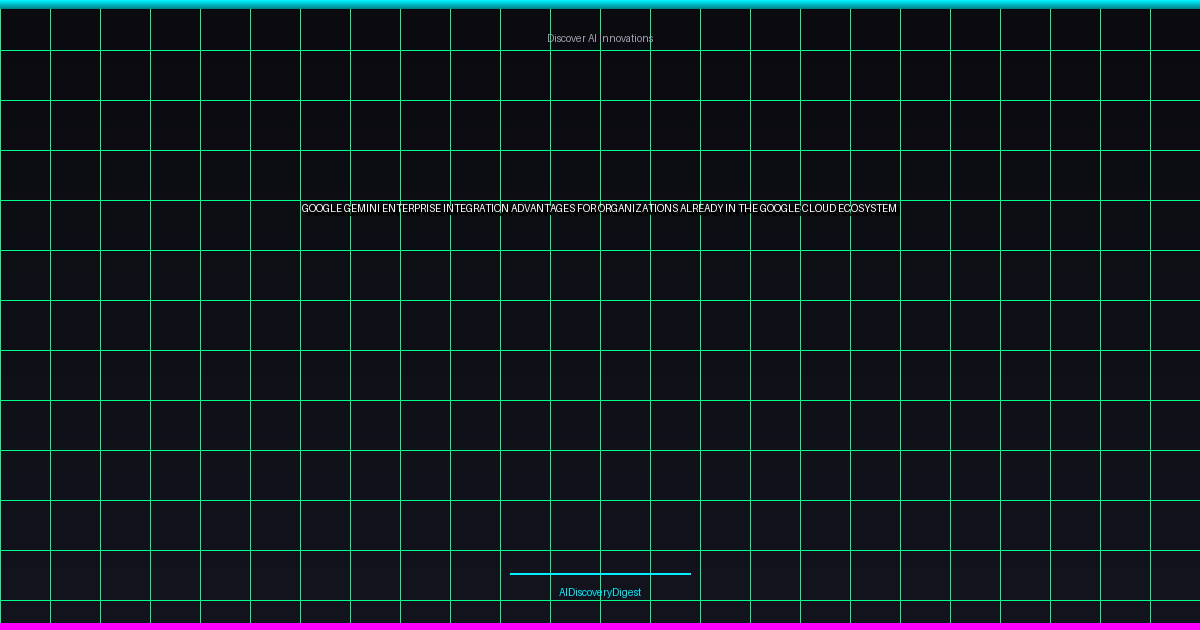Click the "AI" text in the top tagline
This screenshot has height=630, width=1200.
click(x=592, y=38)
